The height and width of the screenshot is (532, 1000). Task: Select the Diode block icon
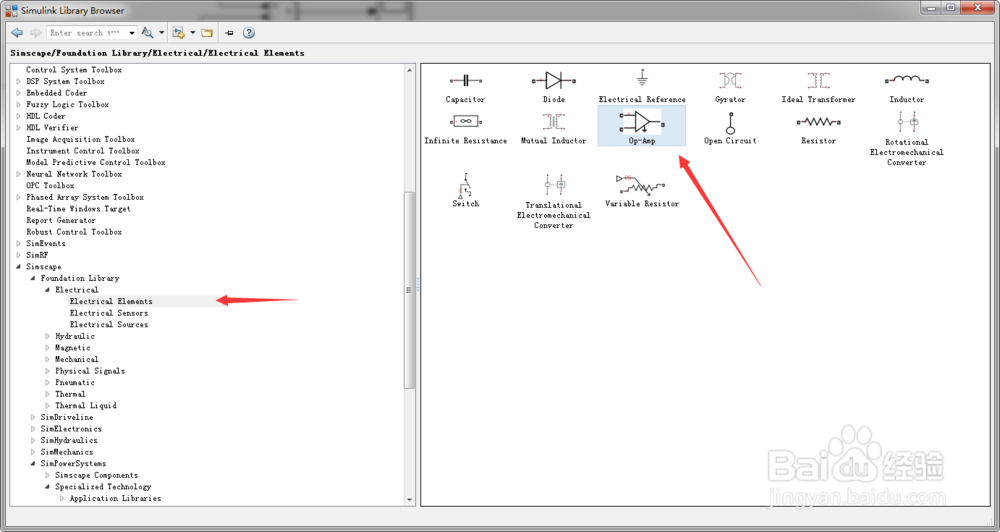[x=554, y=81]
